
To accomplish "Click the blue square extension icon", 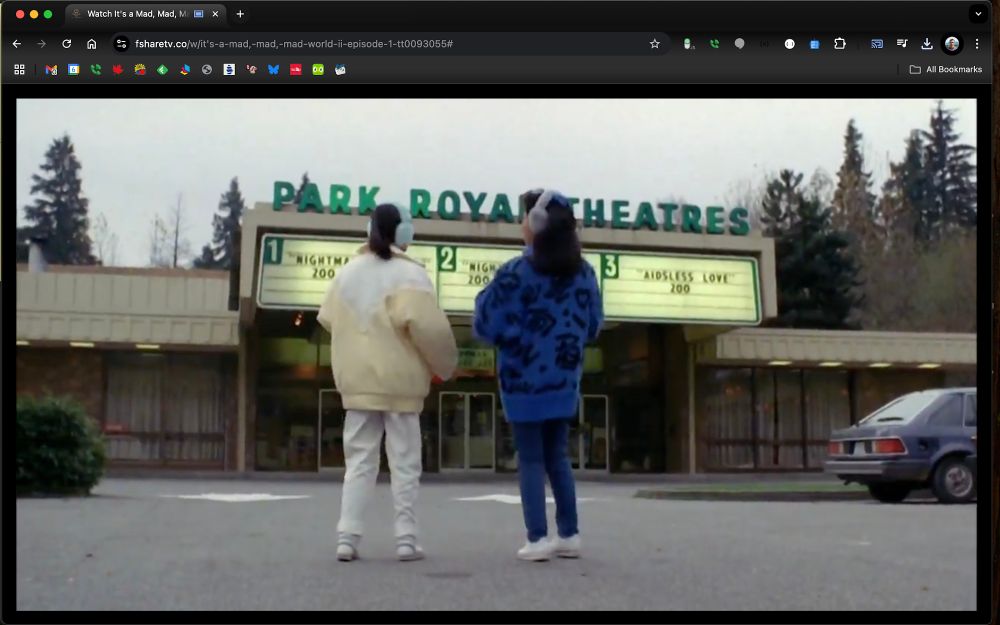I will [814, 44].
